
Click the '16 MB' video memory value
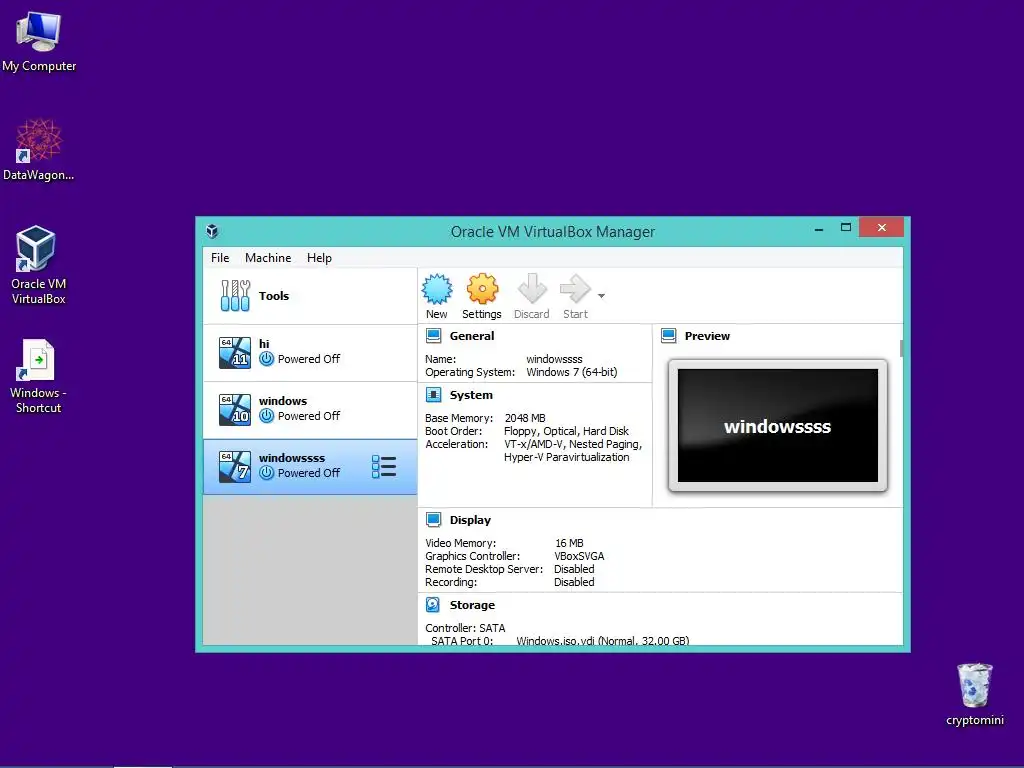[x=569, y=543]
